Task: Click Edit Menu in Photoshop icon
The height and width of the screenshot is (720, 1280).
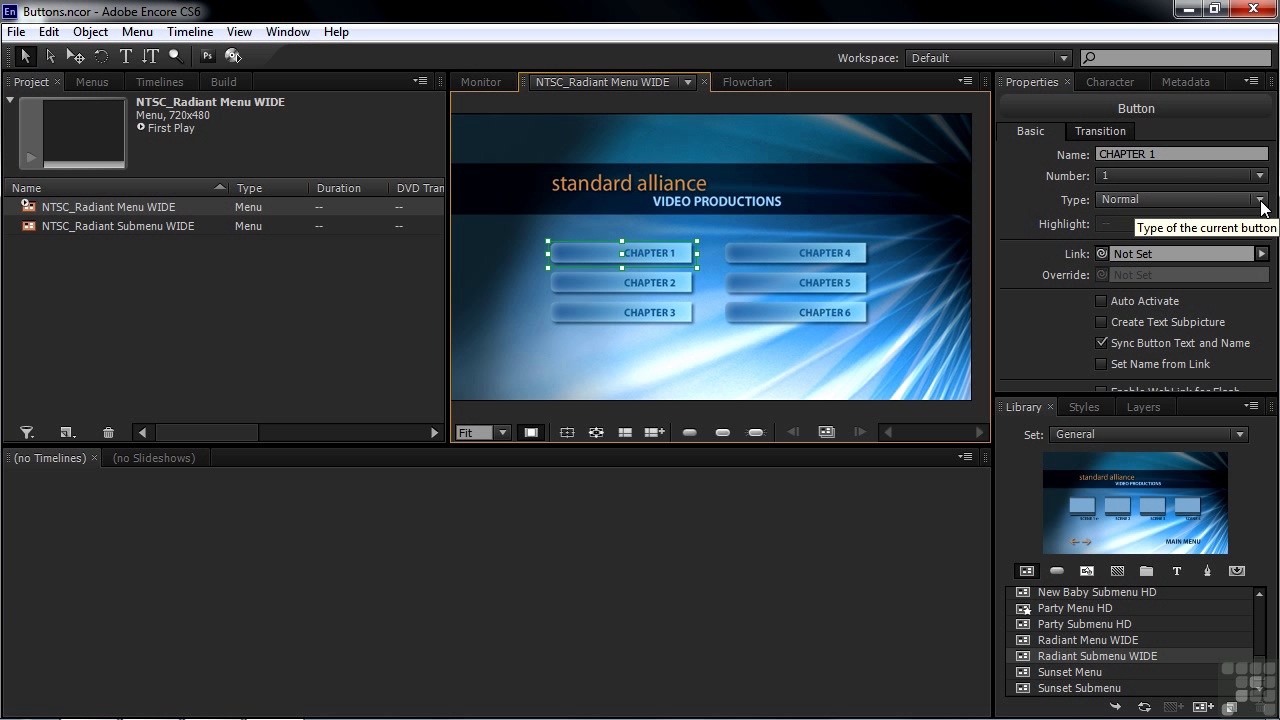Action: point(207,57)
